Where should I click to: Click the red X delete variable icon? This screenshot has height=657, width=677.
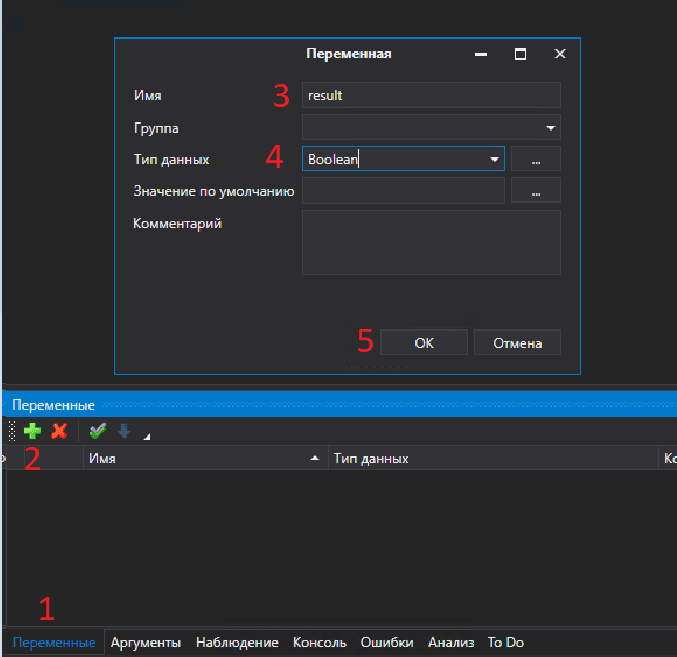click(x=59, y=431)
